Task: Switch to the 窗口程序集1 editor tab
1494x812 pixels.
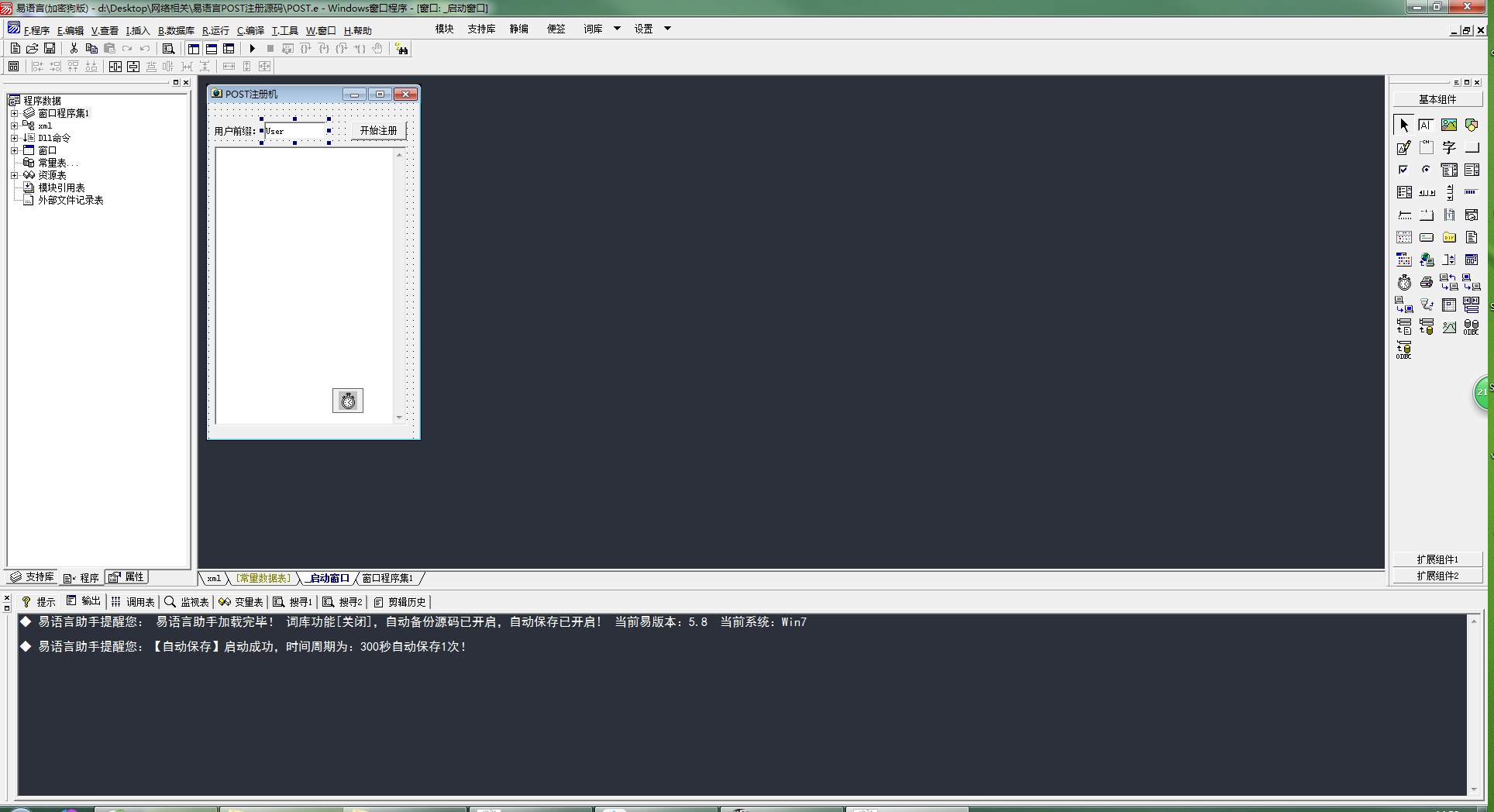Action: point(387,578)
